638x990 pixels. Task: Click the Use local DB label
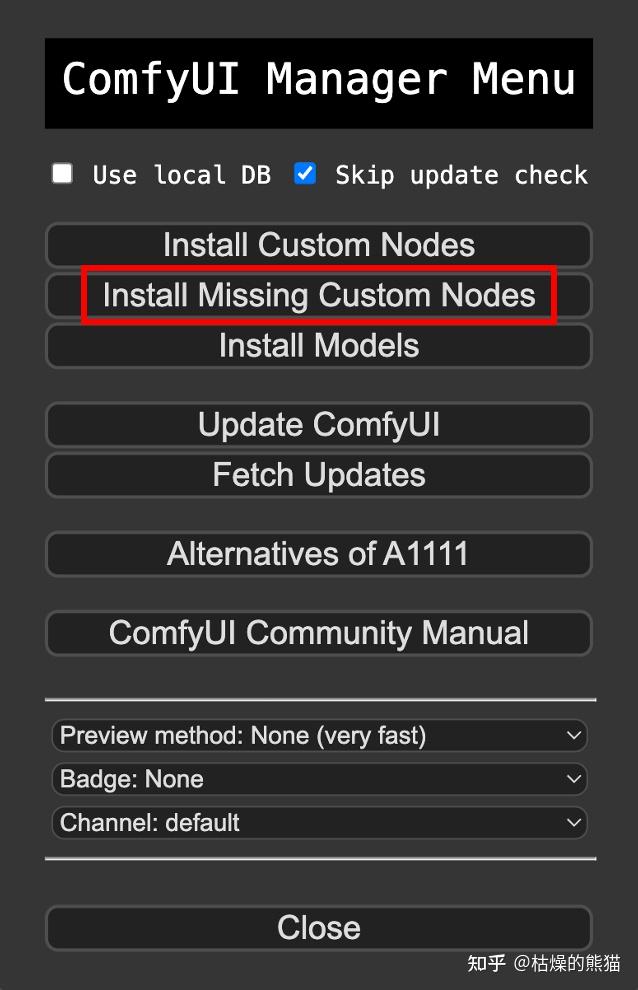coord(182,175)
